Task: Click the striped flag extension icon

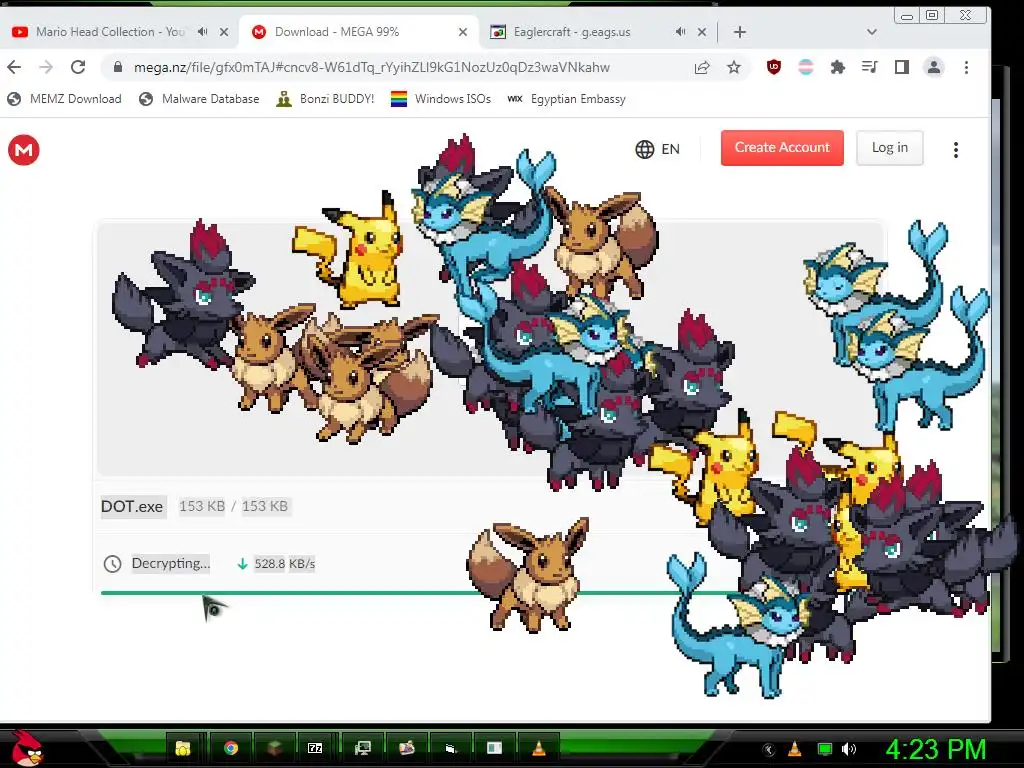Action: pyautogui.click(x=806, y=67)
